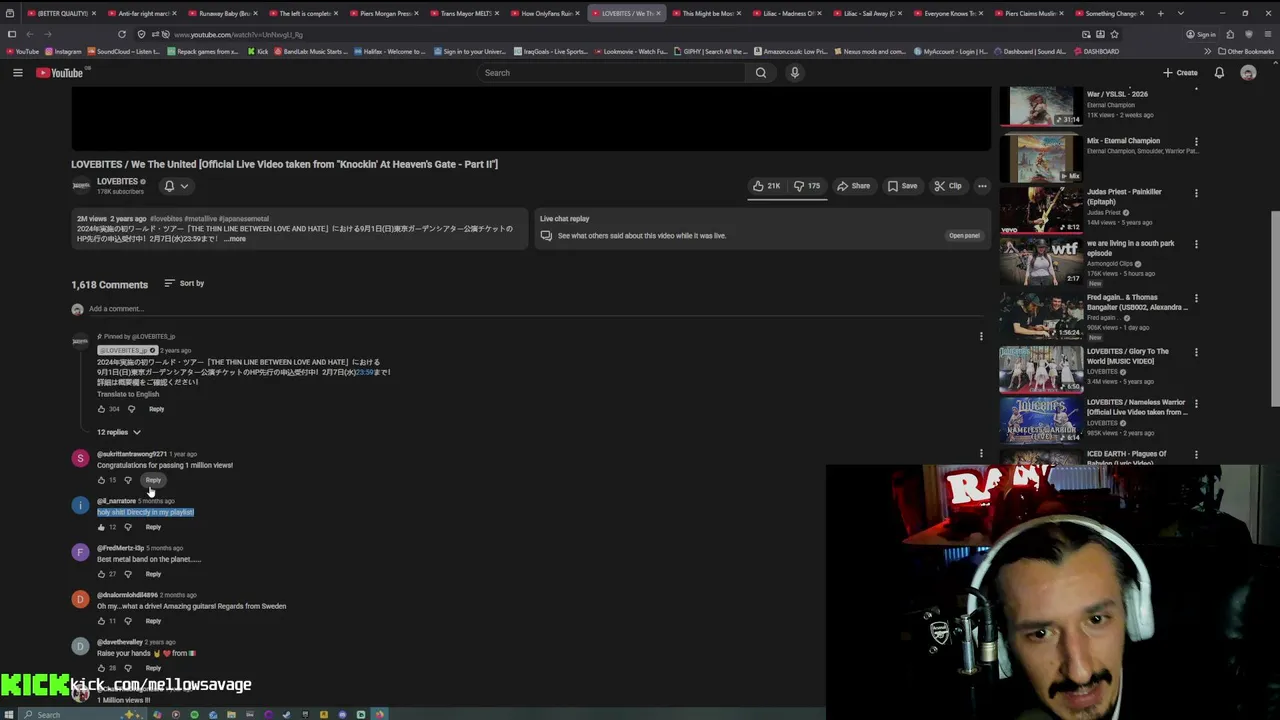Open the Instagram bookmark
This screenshot has height=720, width=1280.
click(62, 51)
